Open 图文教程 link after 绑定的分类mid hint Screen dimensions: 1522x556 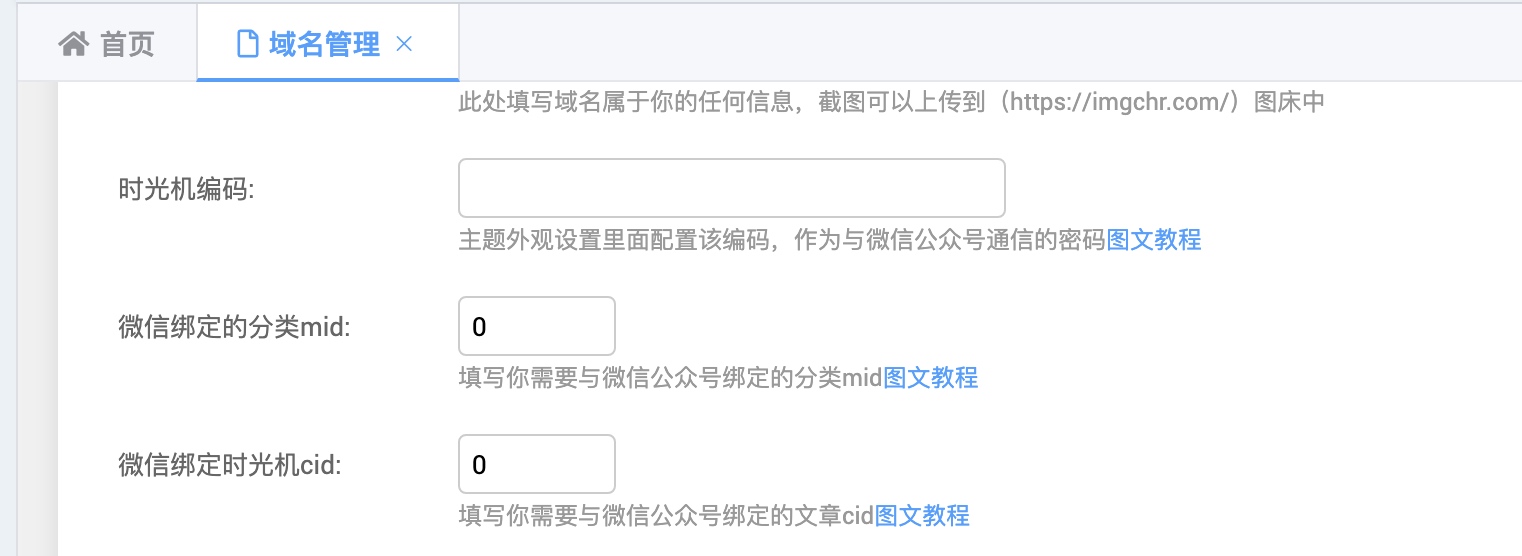point(931,378)
